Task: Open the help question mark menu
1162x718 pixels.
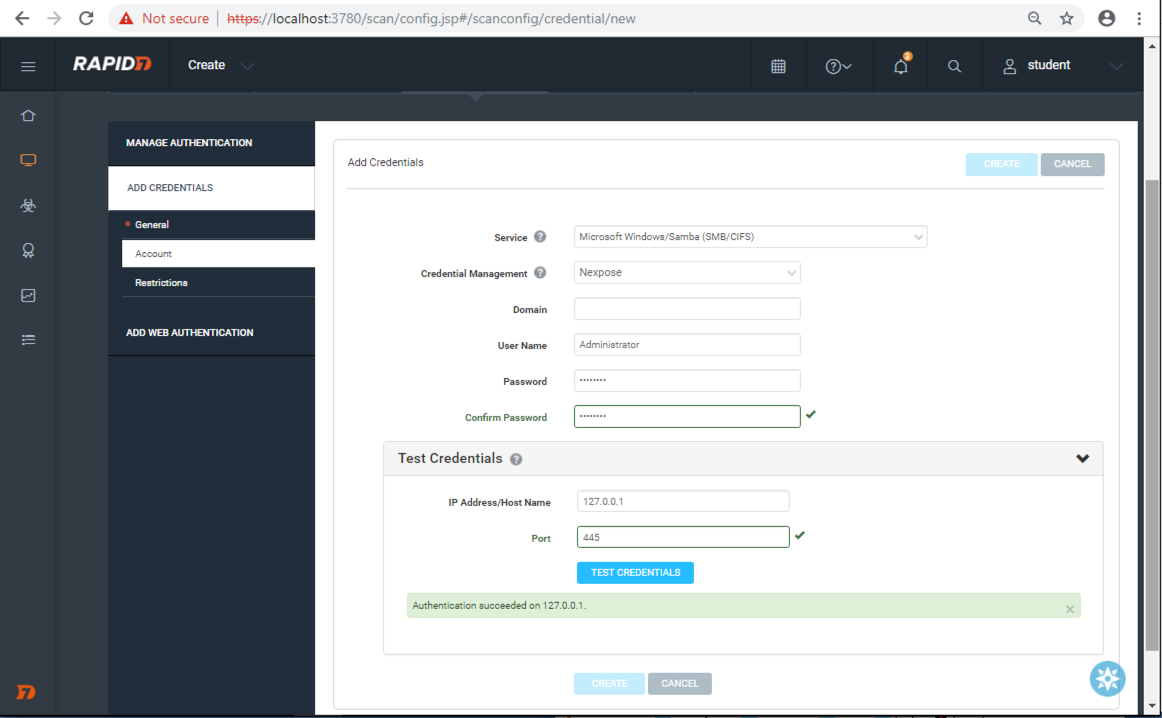Action: (x=838, y=67)
